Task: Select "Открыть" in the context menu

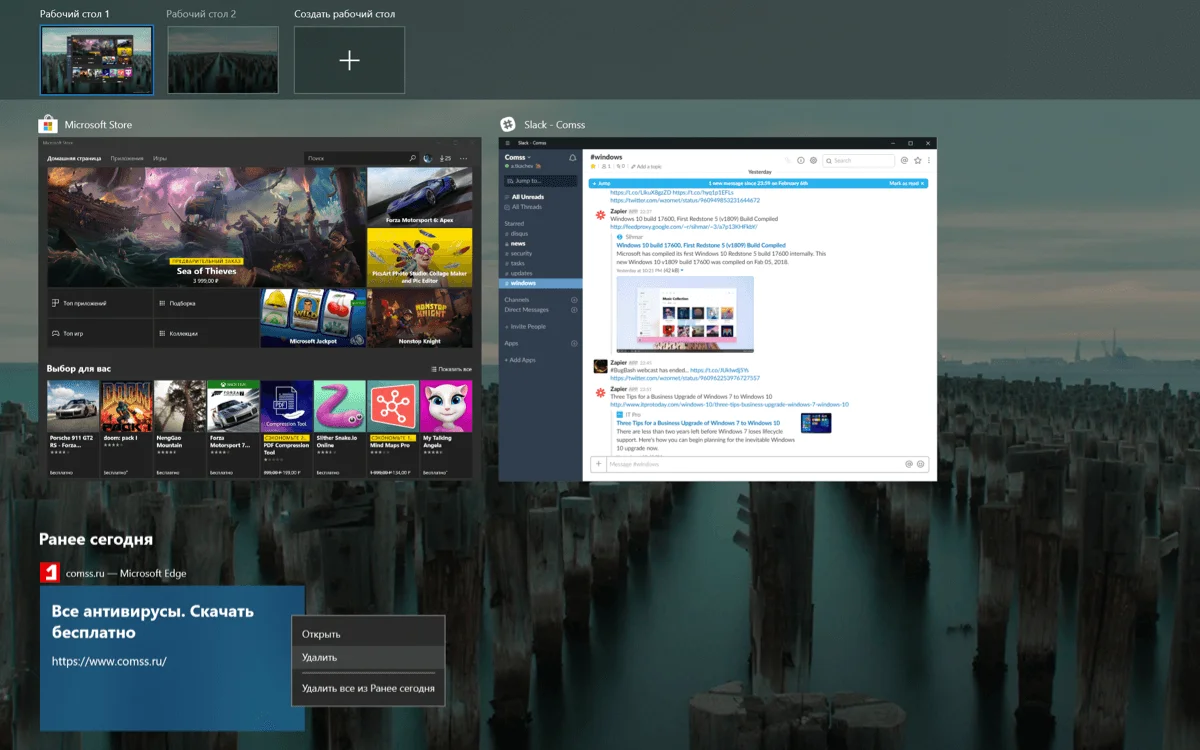Action: 321,634
